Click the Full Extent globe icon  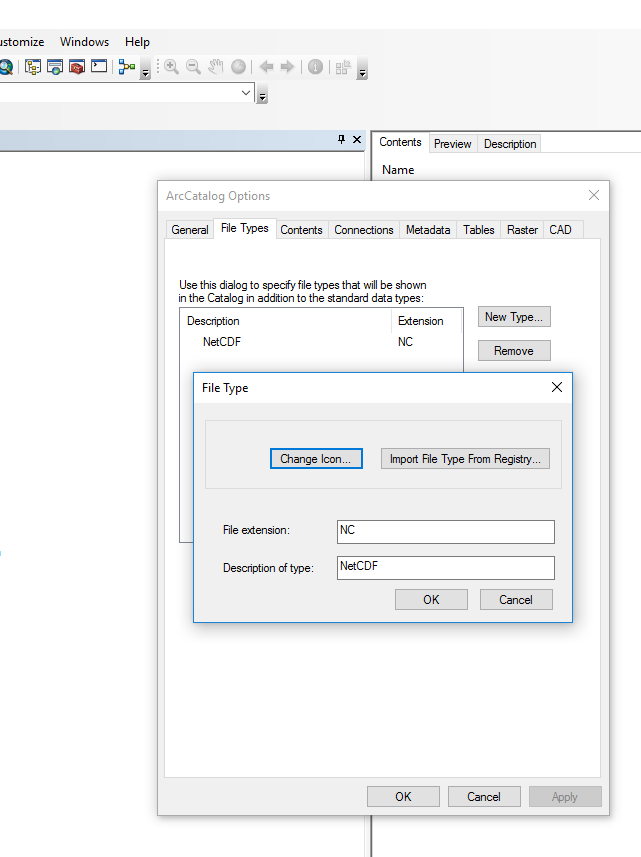(238, 67)
